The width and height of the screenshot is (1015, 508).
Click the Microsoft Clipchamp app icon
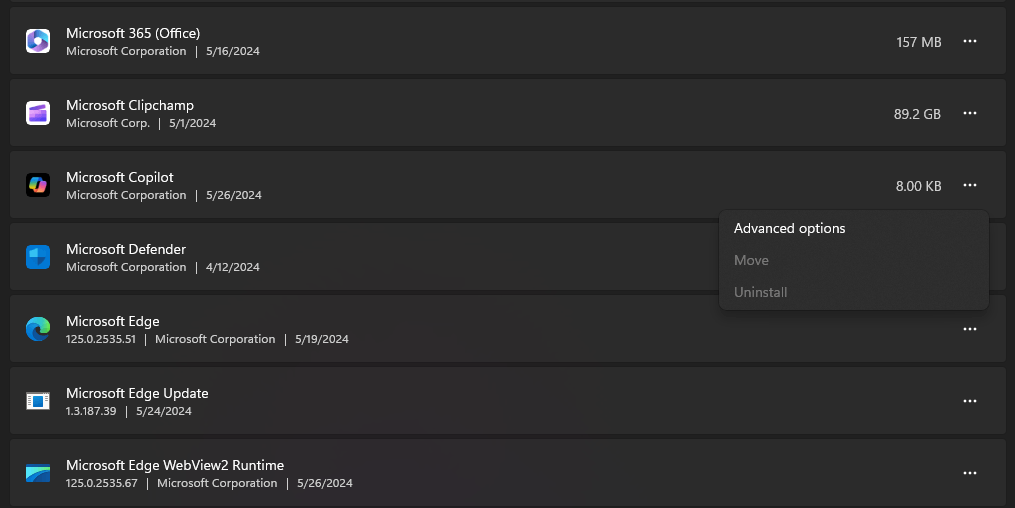(x=38, y=113)
